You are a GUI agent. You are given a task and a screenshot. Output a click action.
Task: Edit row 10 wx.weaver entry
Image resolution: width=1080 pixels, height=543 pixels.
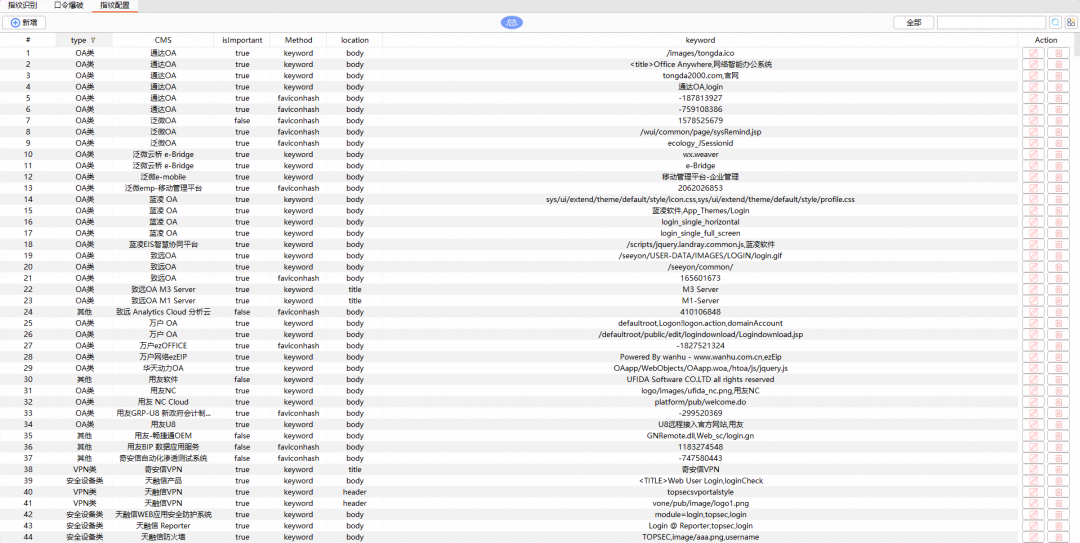point(1033,154)
